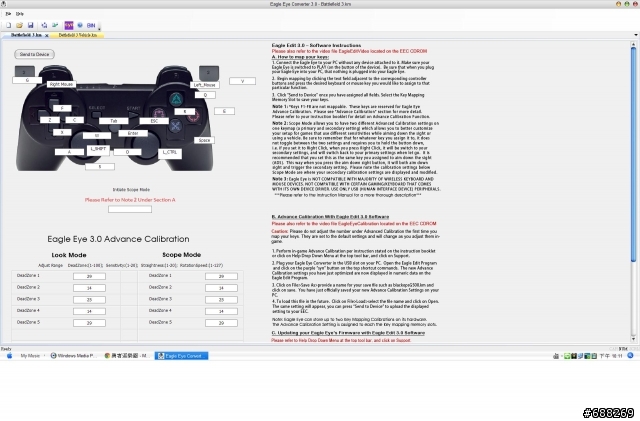Viewport: 640px width, 421px height.
Task: Select the key field showing A
Action: pos(69,151)
